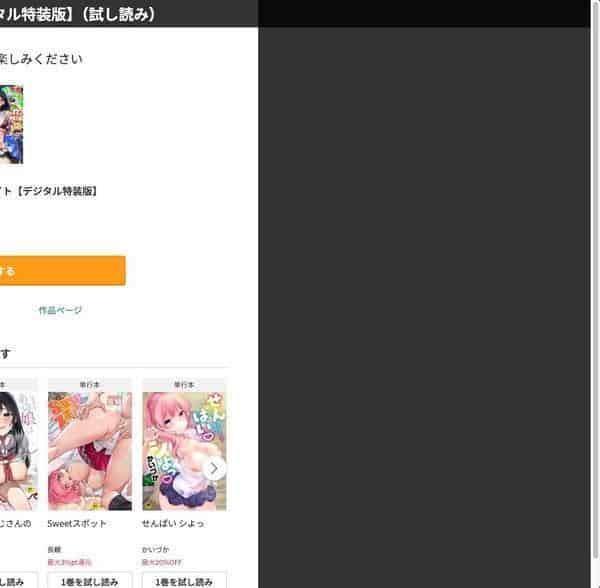Click the pink discount label under せんぱい シよっ
600x588 pixels.
(x=161, y=562)
